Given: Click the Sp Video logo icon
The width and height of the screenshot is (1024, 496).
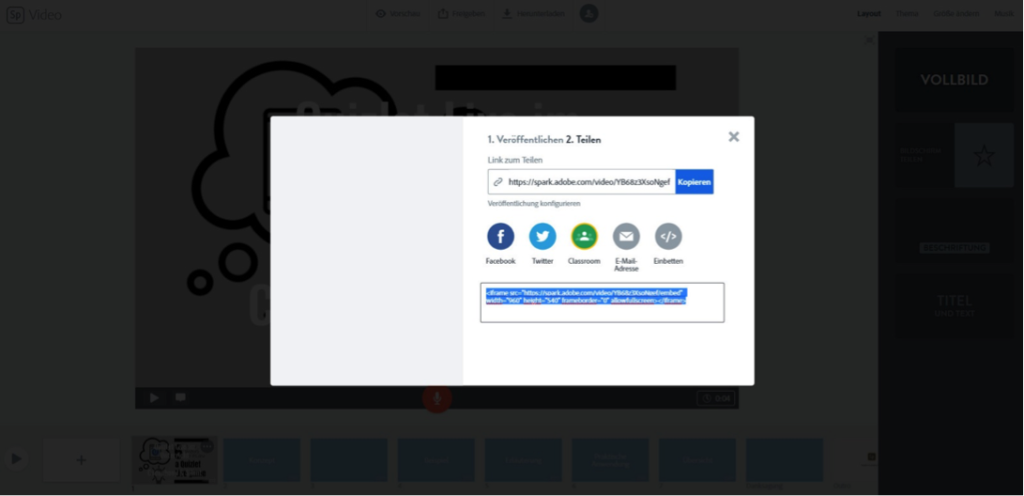Looking at the screenshot, I should (x=15, y=14).
